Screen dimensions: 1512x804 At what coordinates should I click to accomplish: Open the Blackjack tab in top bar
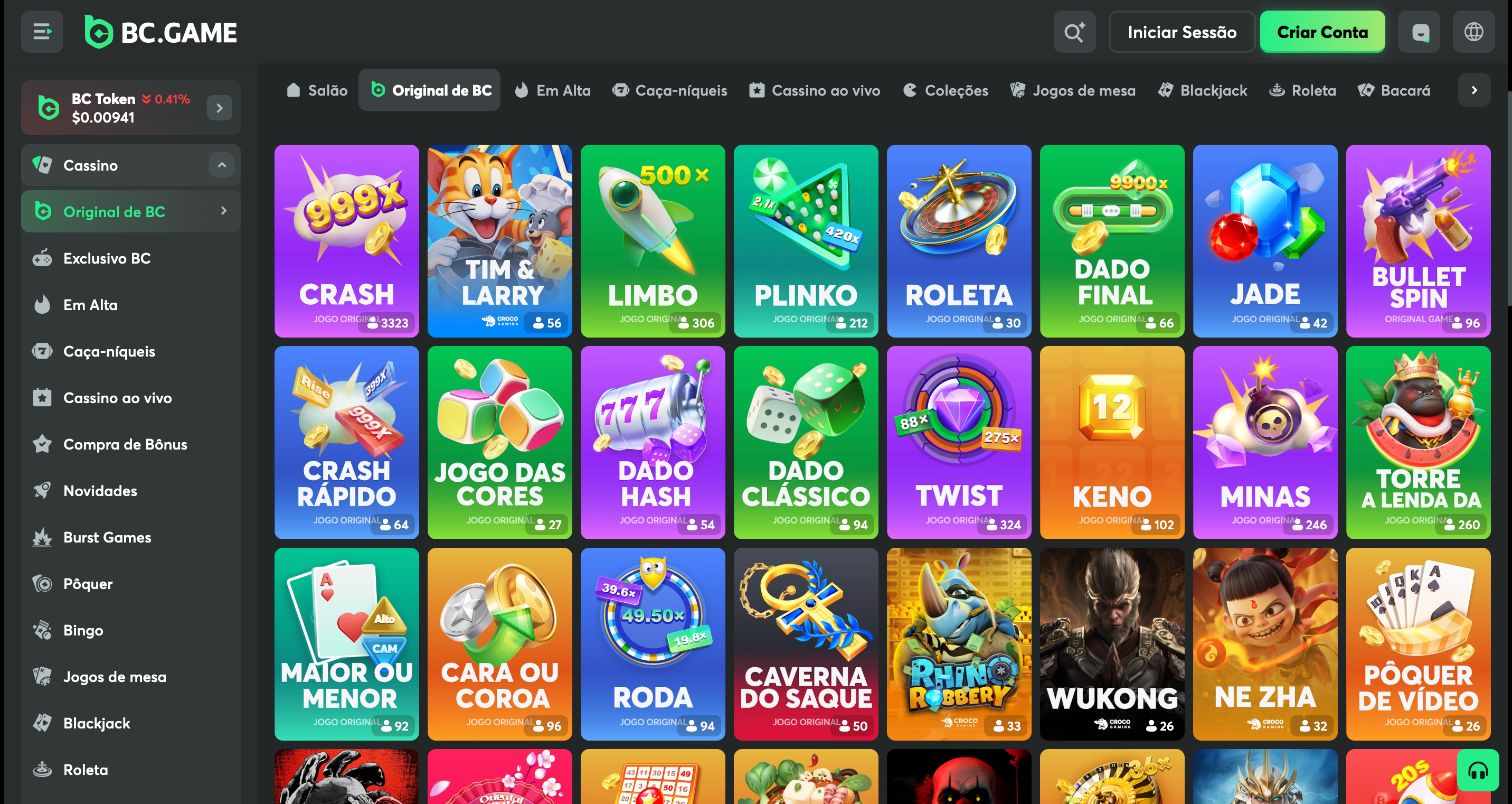click(1203, 90)
